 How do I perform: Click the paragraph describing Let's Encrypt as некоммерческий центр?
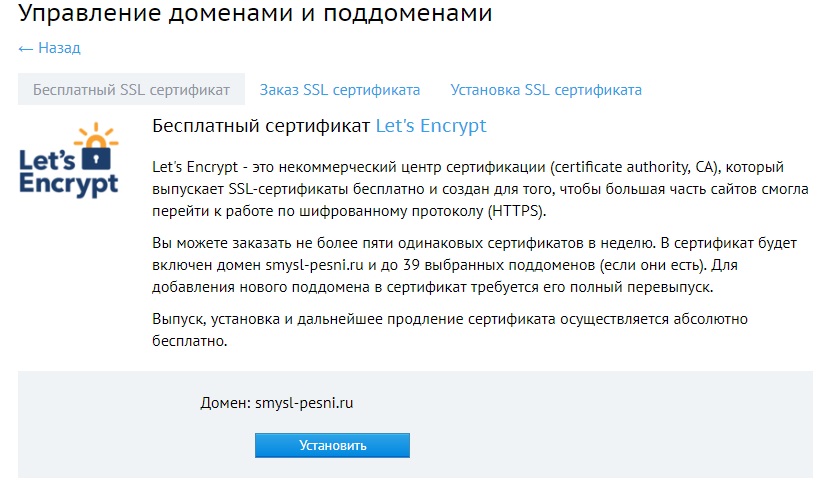pos(480,189)
